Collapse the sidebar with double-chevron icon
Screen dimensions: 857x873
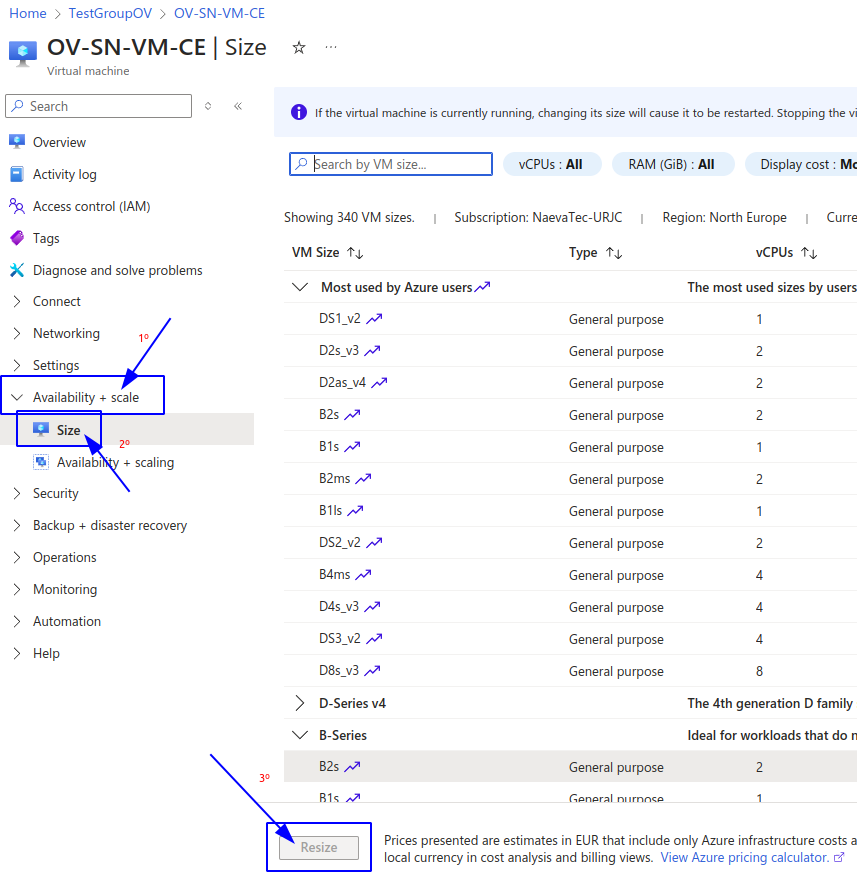238,106
